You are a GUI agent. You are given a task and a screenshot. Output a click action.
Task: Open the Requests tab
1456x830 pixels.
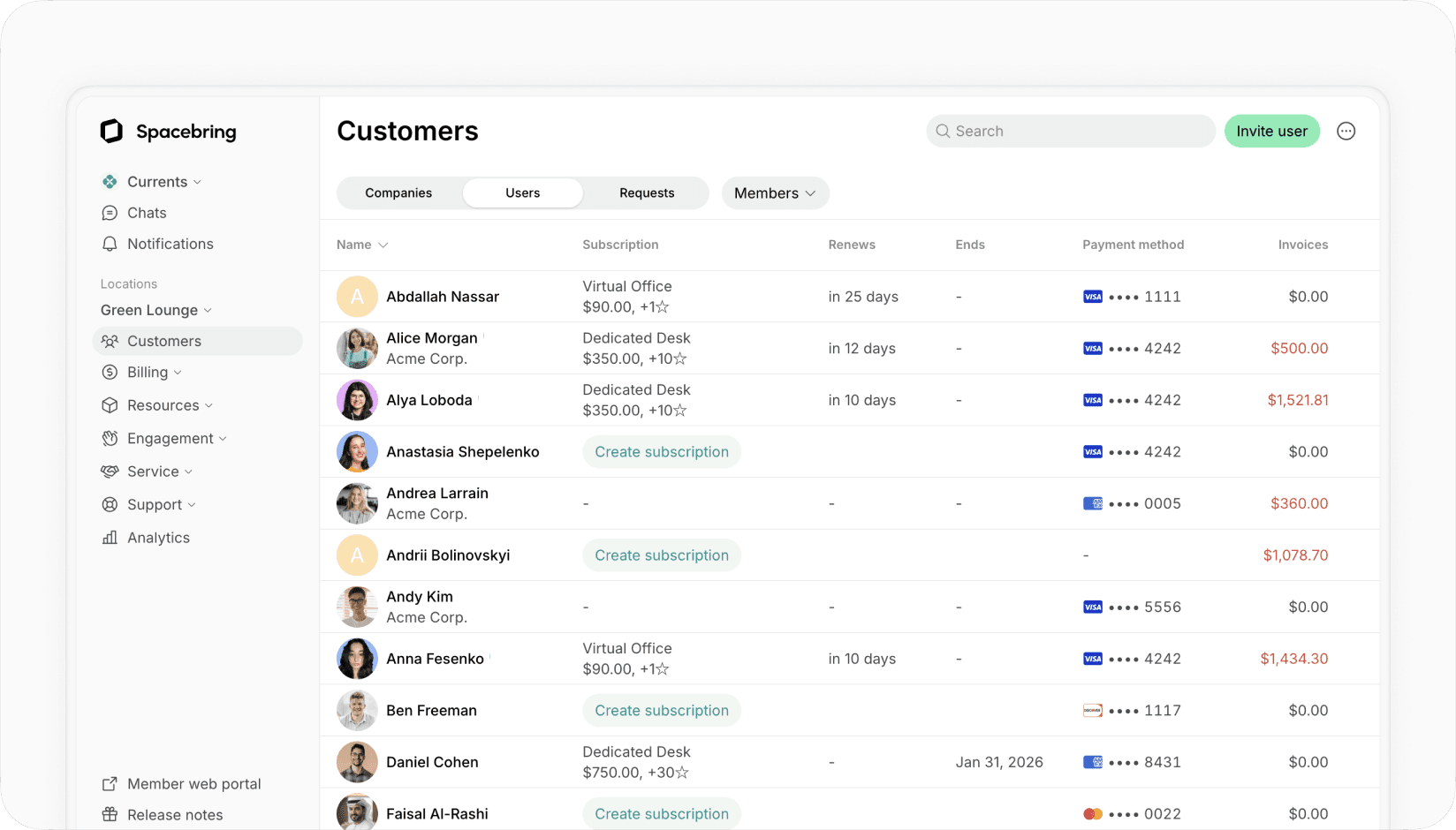(646, 192)
